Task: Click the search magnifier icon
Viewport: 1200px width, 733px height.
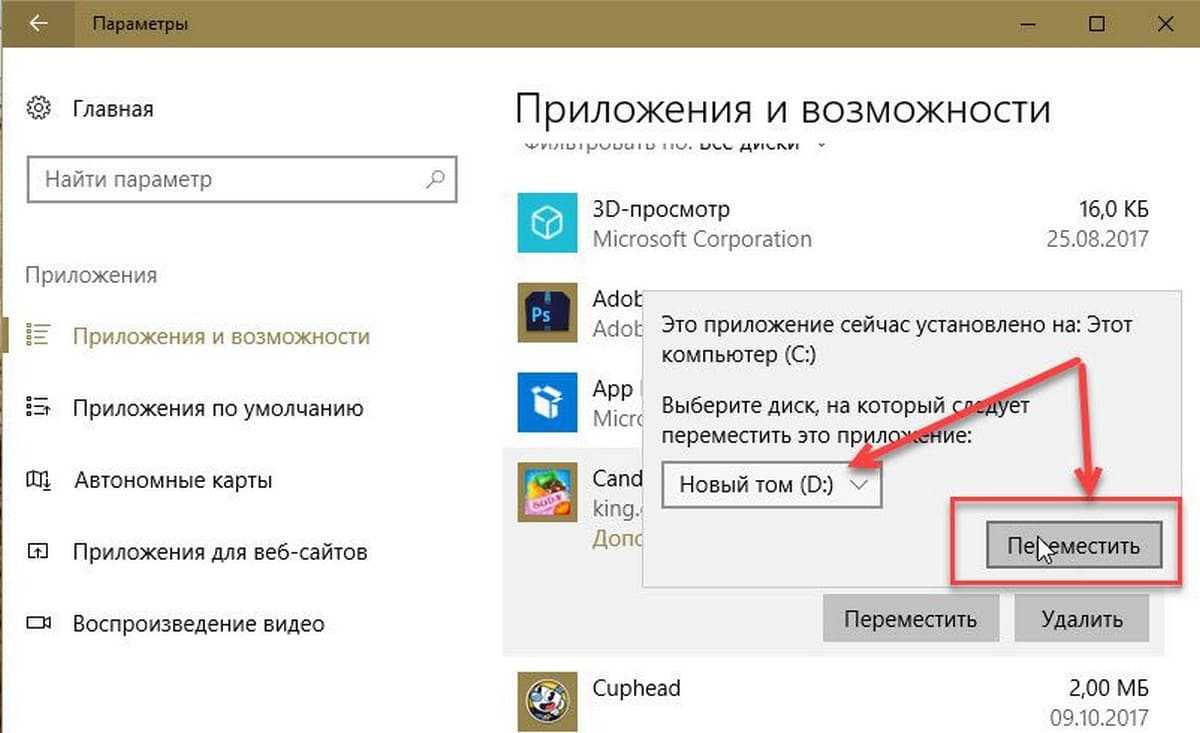Action: (435, 180)
